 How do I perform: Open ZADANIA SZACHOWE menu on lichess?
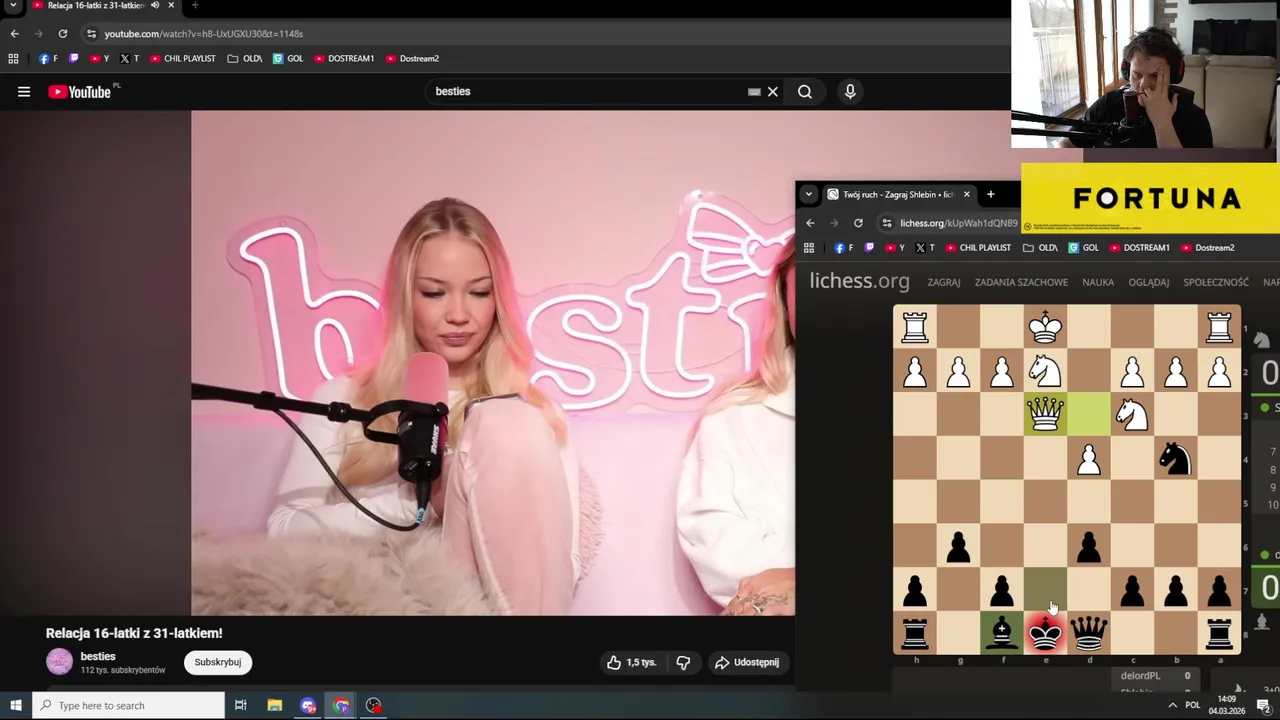[x=1021, y=282]
